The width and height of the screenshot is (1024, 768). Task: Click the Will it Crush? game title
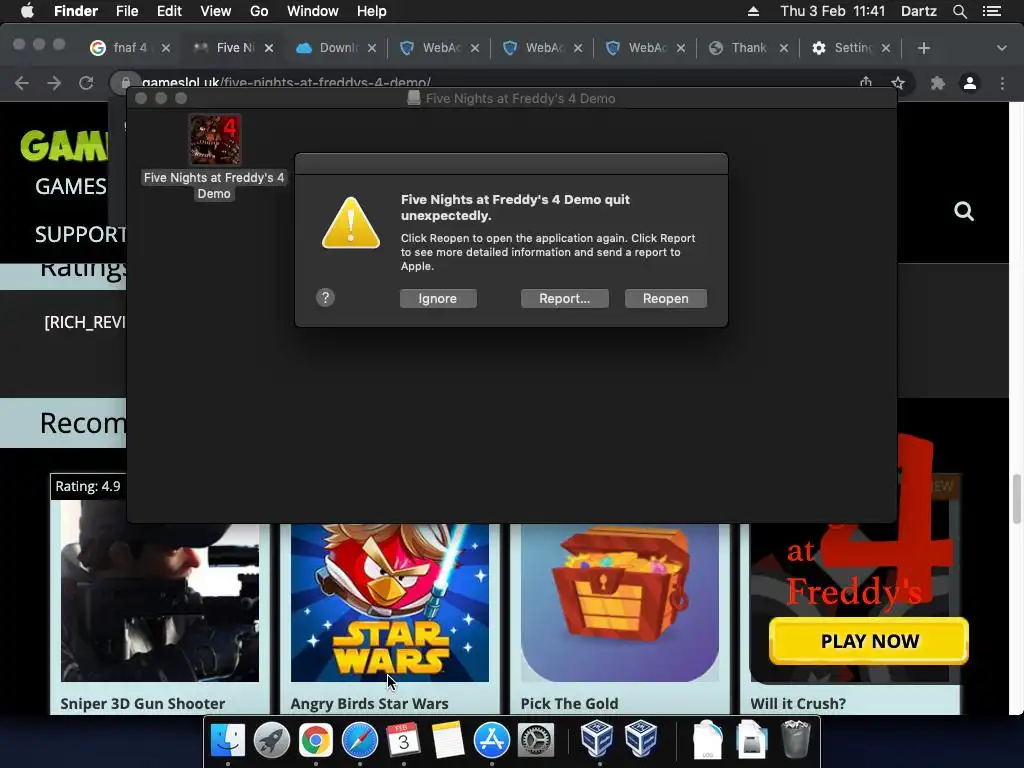[x=798, y=703]
